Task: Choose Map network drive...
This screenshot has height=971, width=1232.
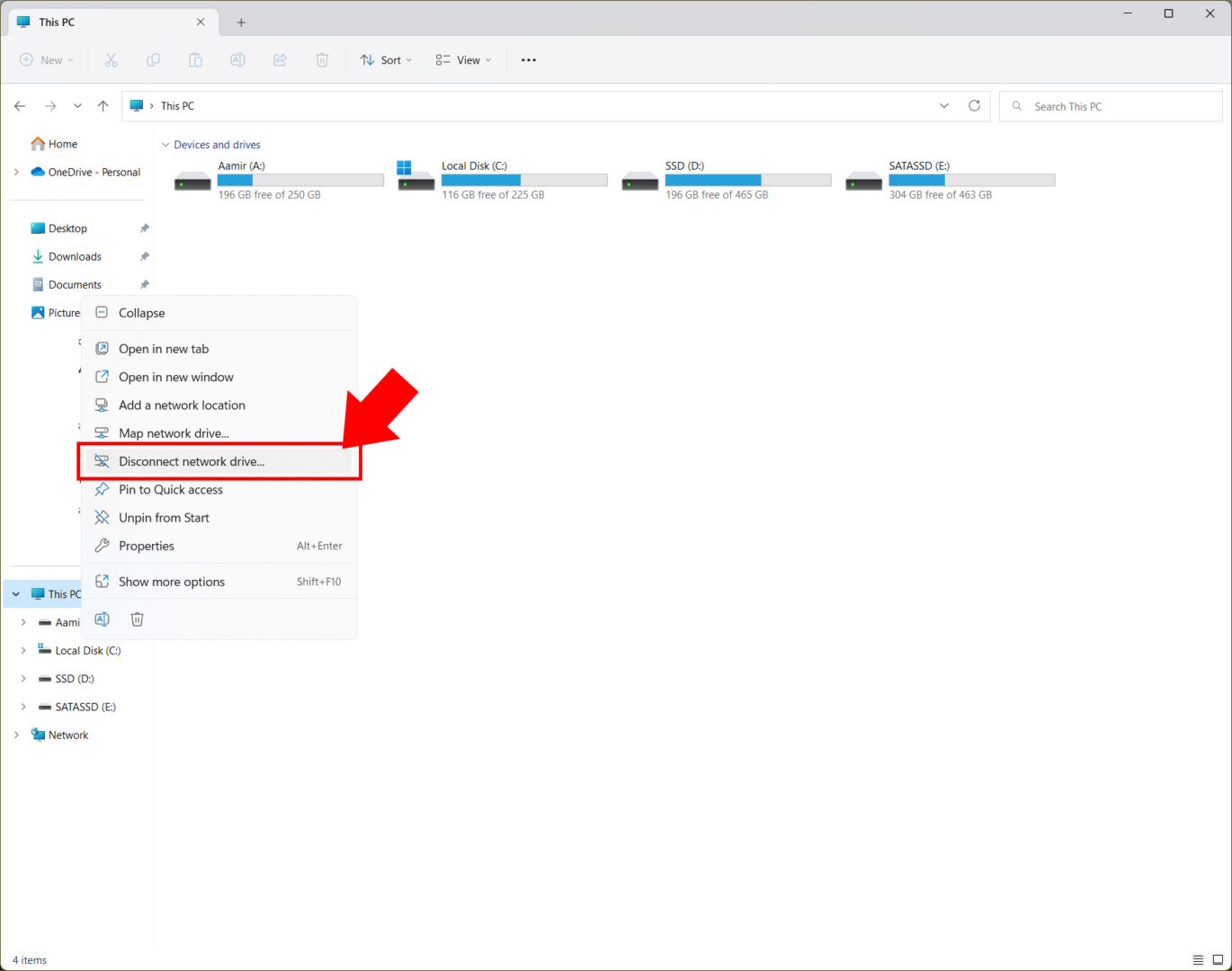Action: pos(219,433)
